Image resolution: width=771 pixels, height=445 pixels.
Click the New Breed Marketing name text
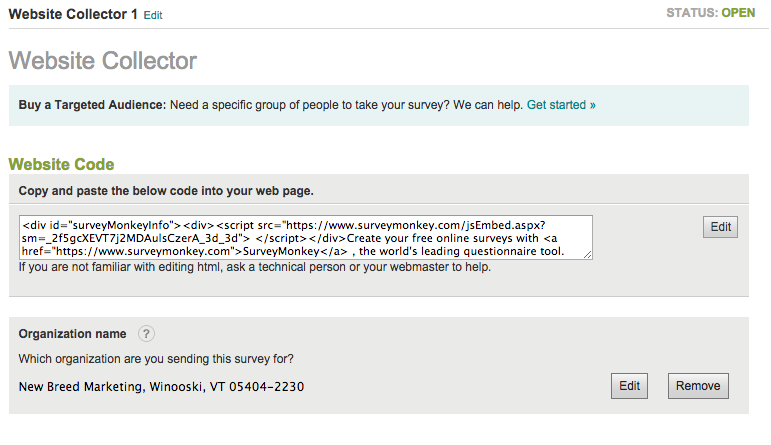82,386
